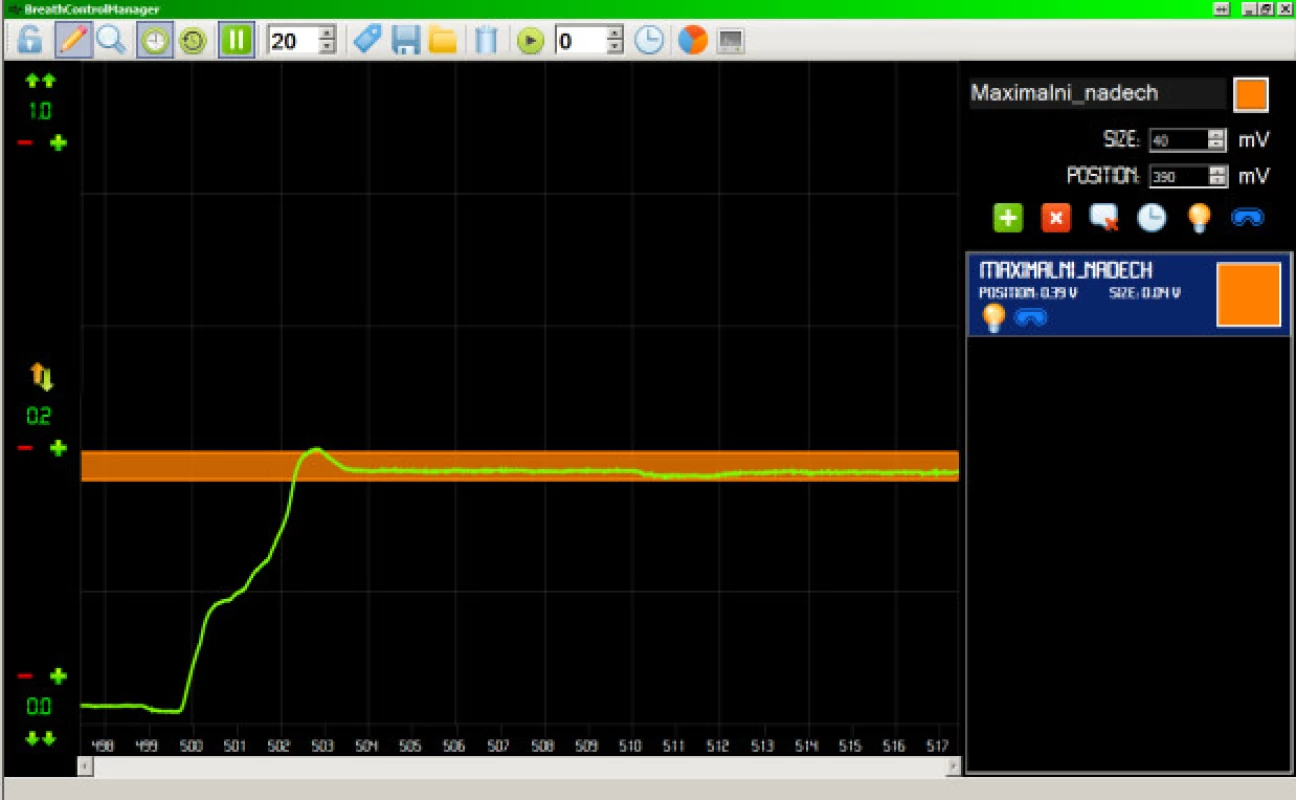Open the orange color swatch beside name field
The image size is (1296, 800).
pyautogui.click(x=1251, y=94)
